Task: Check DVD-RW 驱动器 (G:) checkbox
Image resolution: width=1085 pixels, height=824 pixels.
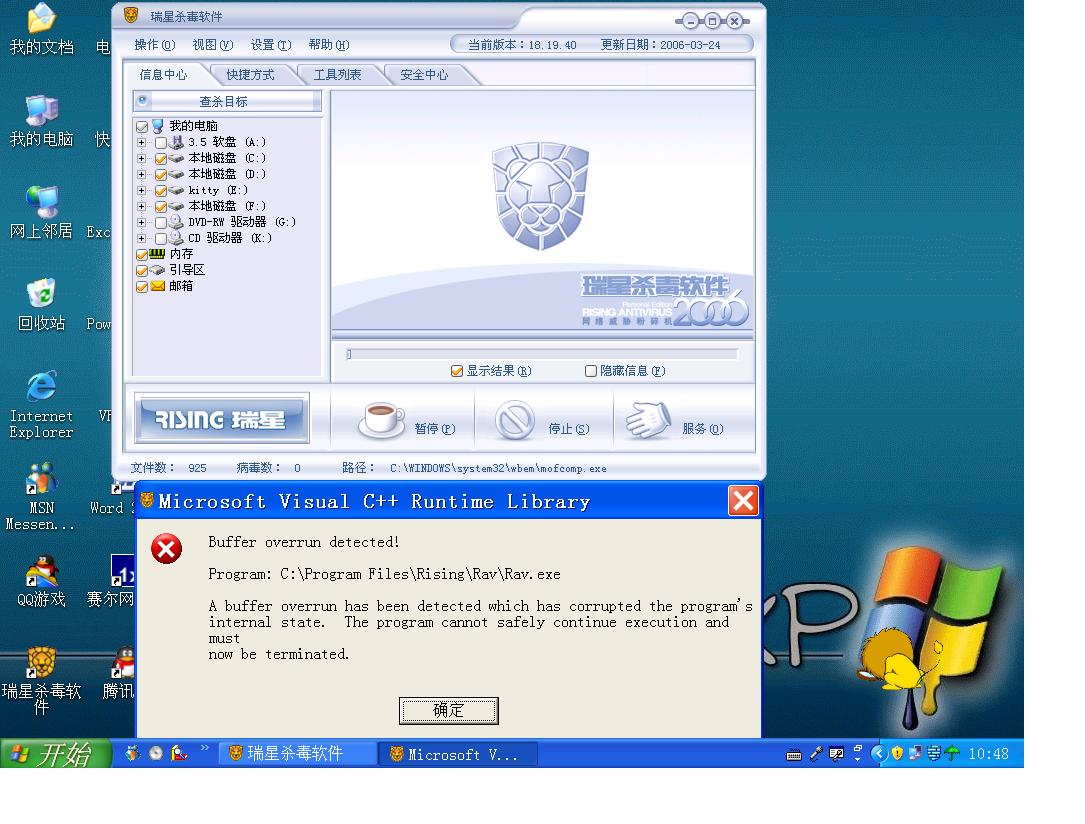Action: click(161, 223)
